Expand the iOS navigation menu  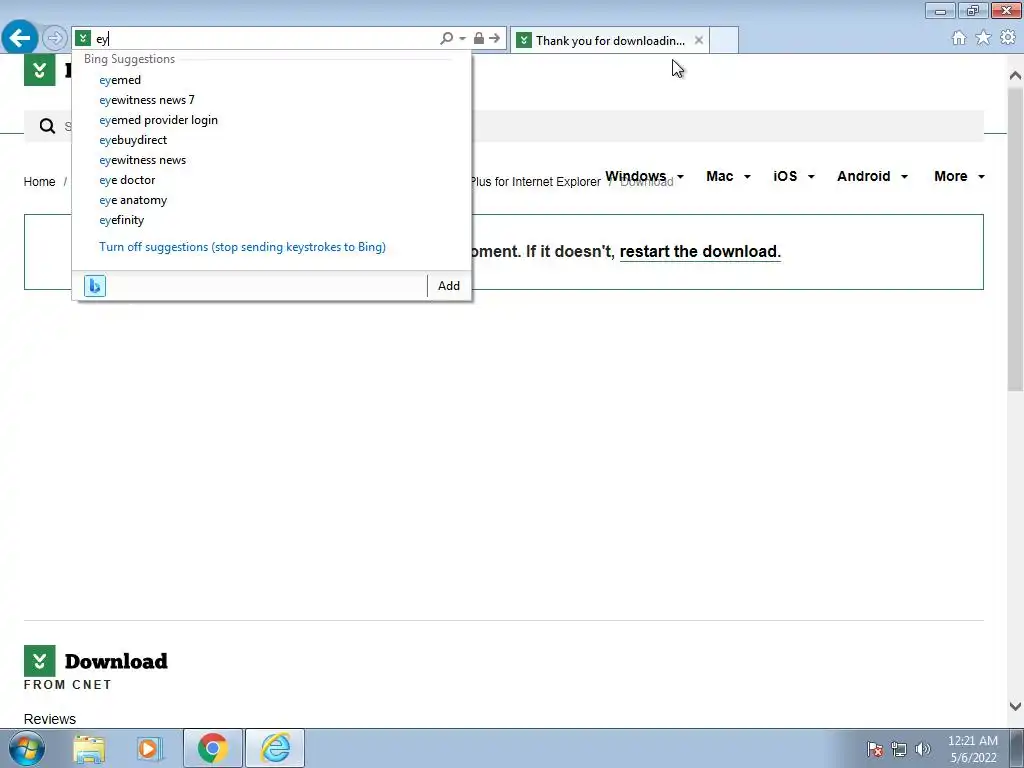point(793,176)
